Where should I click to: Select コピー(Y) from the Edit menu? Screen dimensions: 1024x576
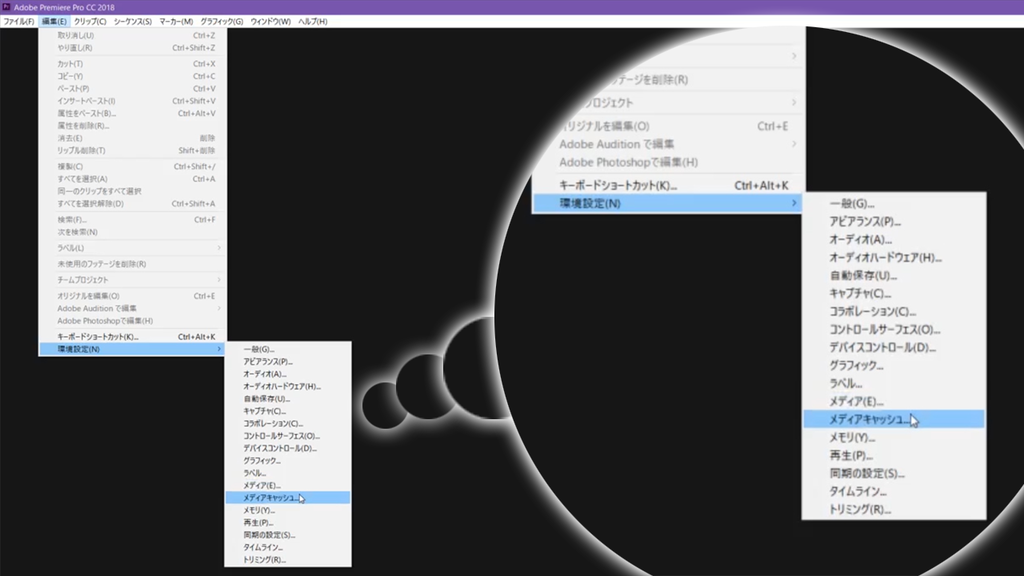point(133,76)
